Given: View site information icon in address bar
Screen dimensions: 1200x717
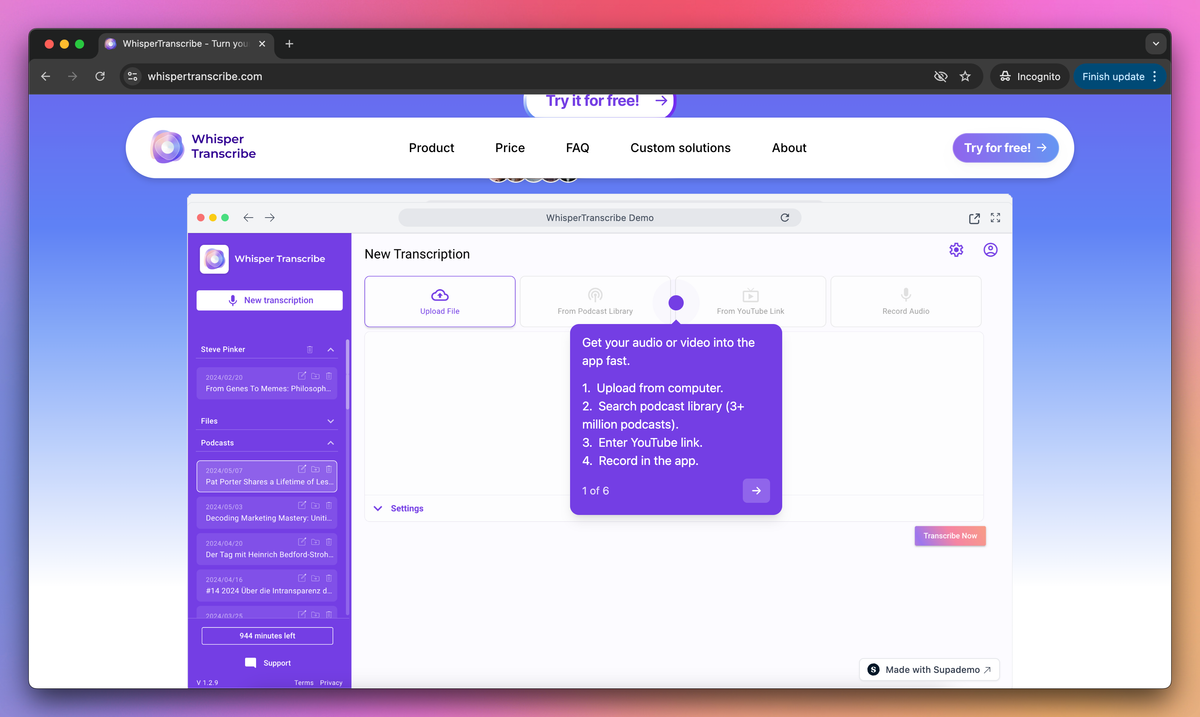Looking at the screenshot, I should [x=133, y=76].
